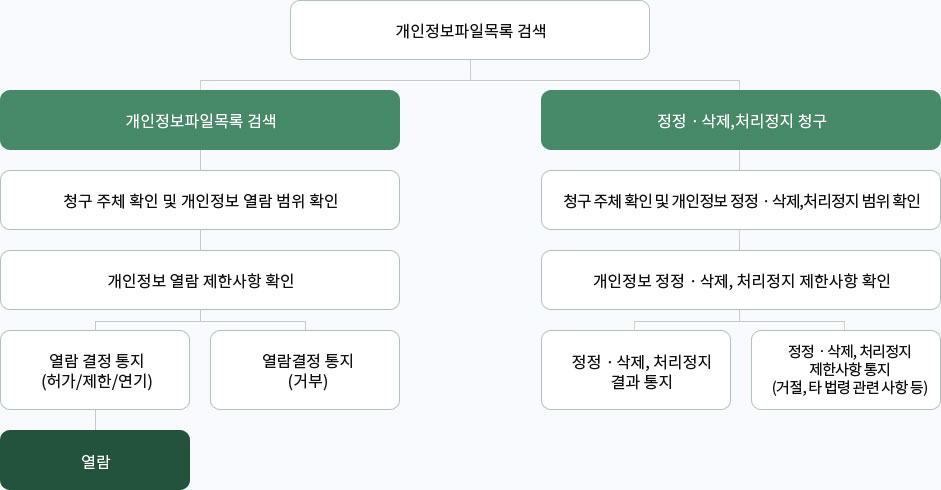The image size is (941, 490).
Task: Select the 열람결정 통지 (거부) box
Action: tap(305, 370)
